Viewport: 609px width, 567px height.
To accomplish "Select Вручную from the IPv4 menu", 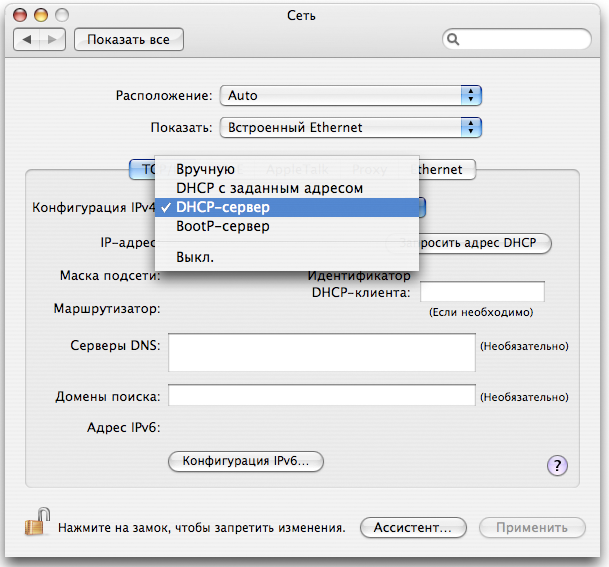I will point(205,169).
